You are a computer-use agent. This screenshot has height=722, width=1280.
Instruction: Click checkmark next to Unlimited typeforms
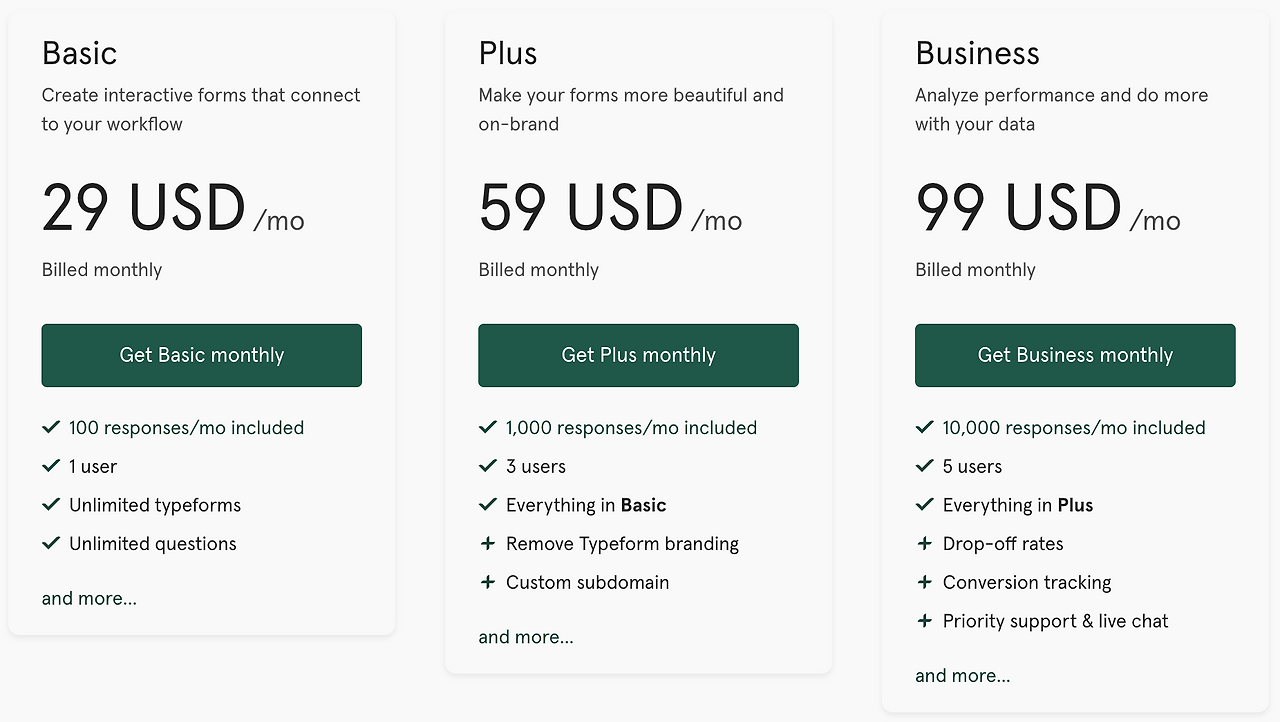point(51,505)
